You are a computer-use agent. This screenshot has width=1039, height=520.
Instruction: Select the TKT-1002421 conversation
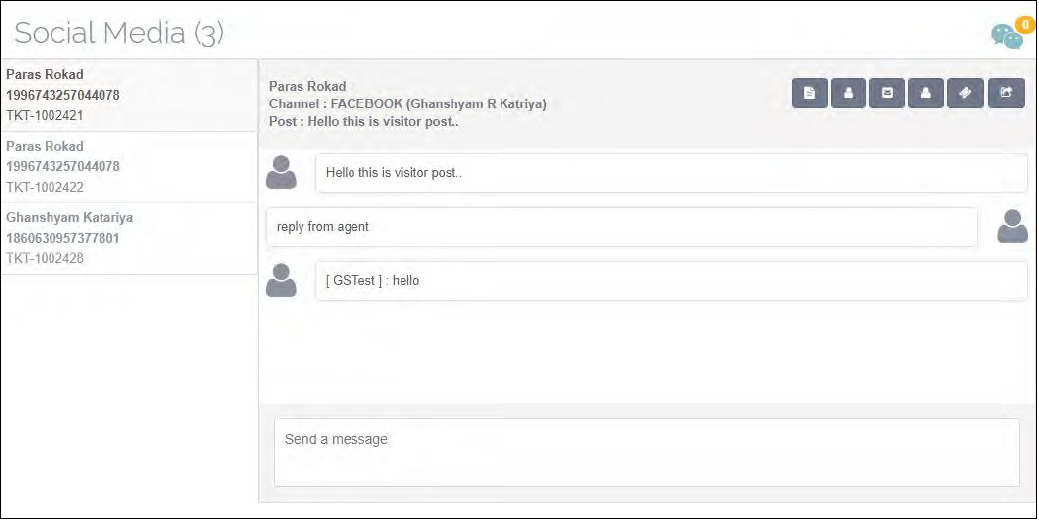tap(128, 95)
